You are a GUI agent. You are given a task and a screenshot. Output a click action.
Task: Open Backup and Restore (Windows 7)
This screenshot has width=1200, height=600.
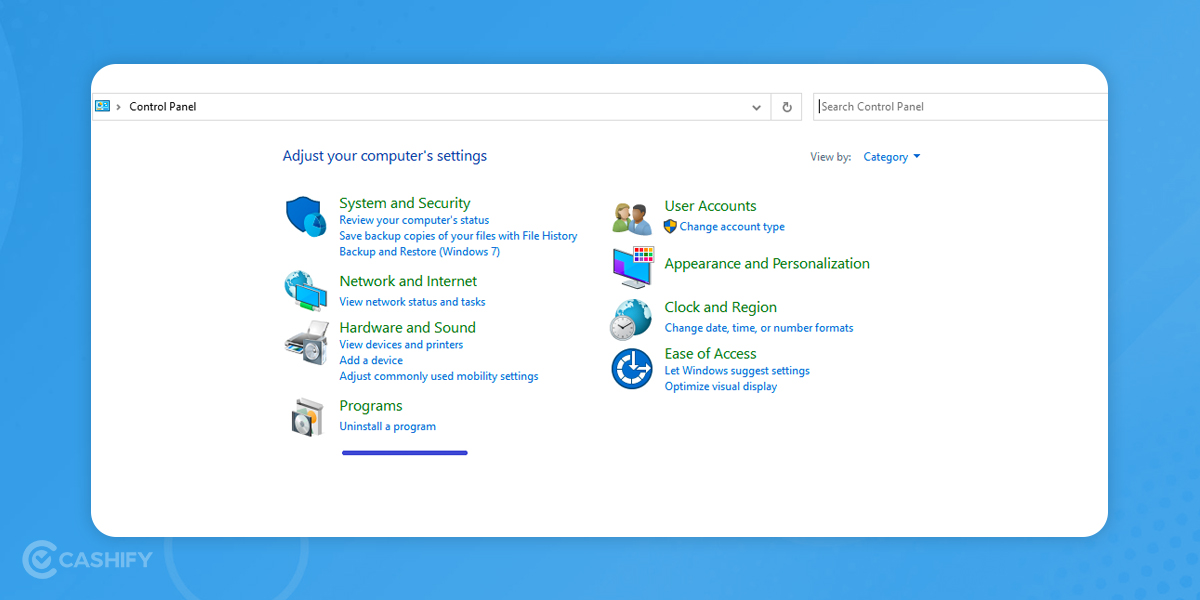pyautogui.click(x=419, y=251)
